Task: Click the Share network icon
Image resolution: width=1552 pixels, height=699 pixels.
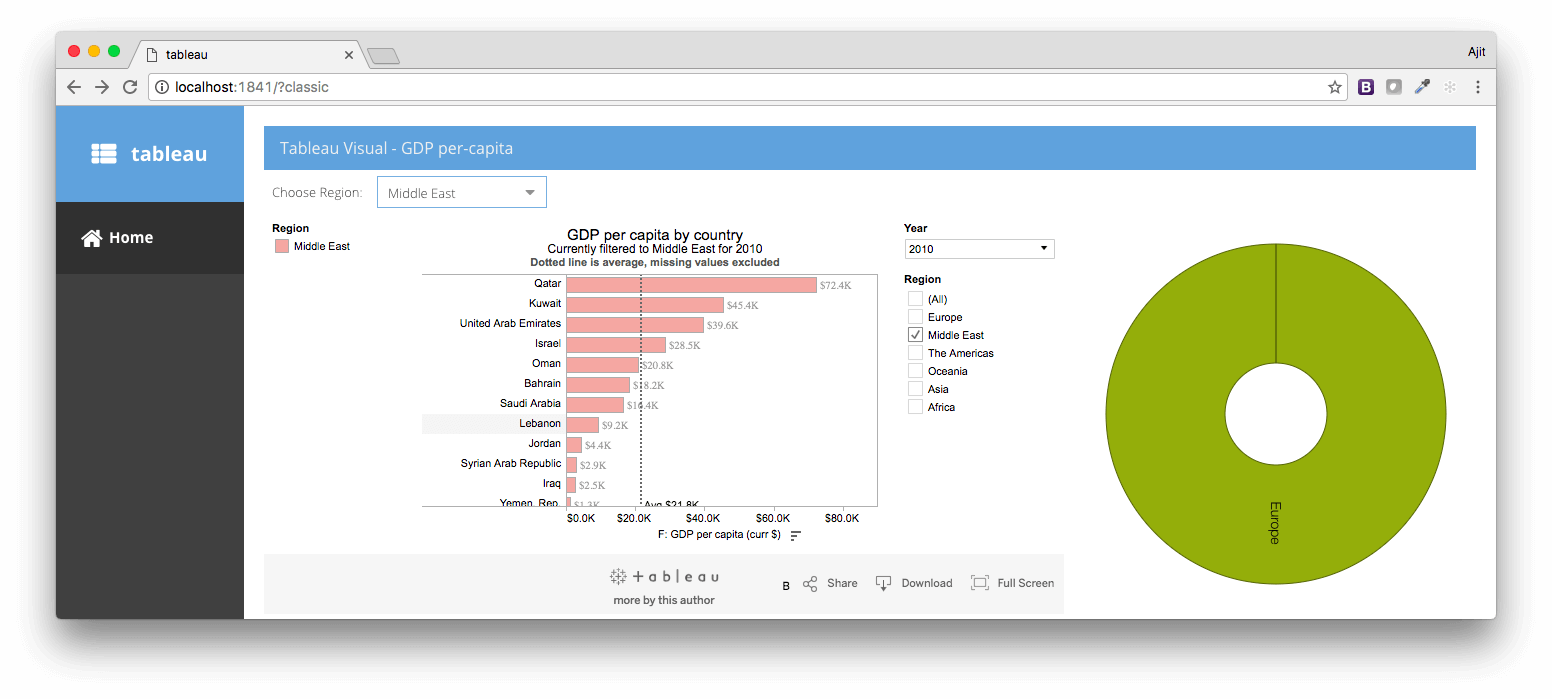Action: (x=811, y=583)
